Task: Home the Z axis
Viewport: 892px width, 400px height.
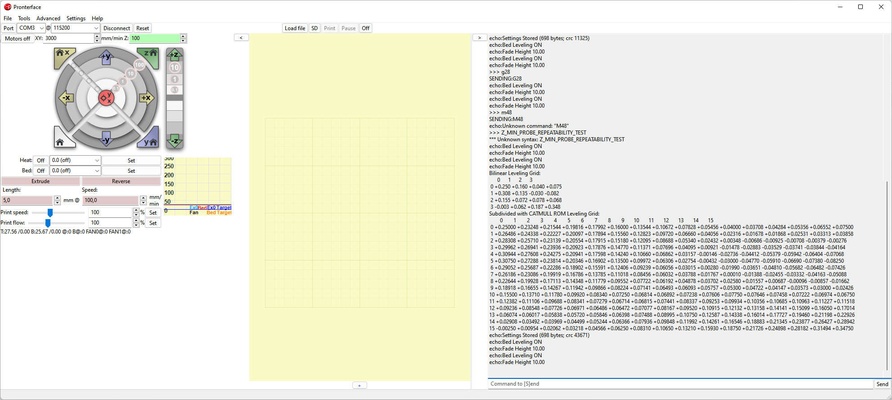Action: coord(149,56)
